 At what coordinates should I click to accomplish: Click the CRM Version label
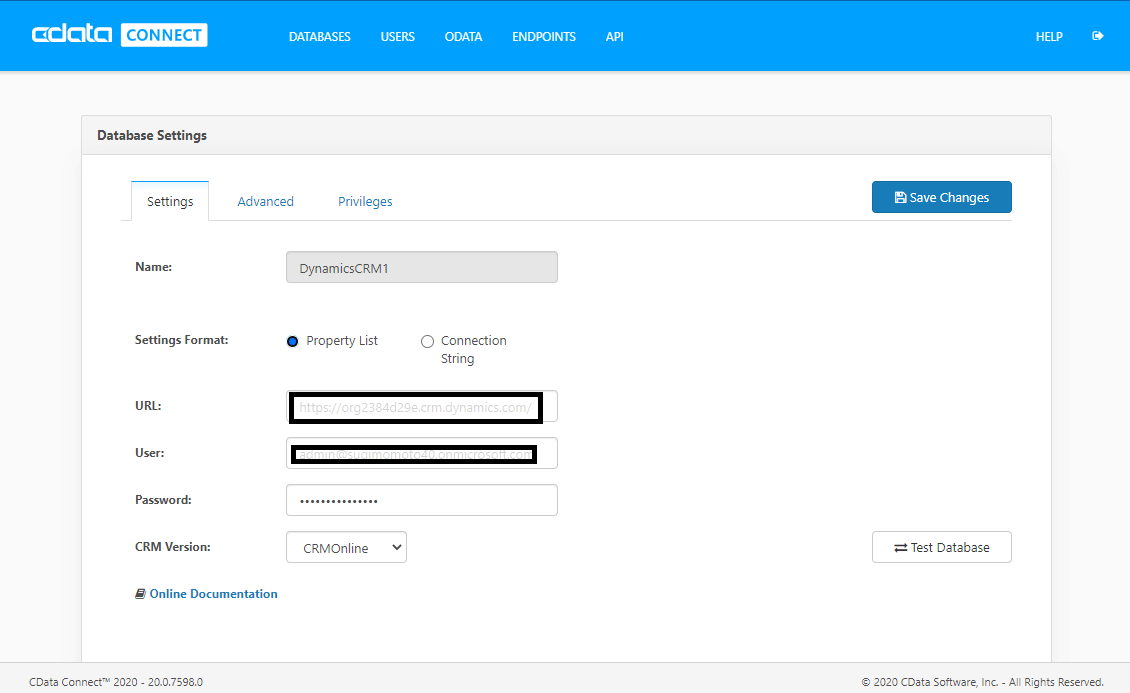tap(173, 547)
